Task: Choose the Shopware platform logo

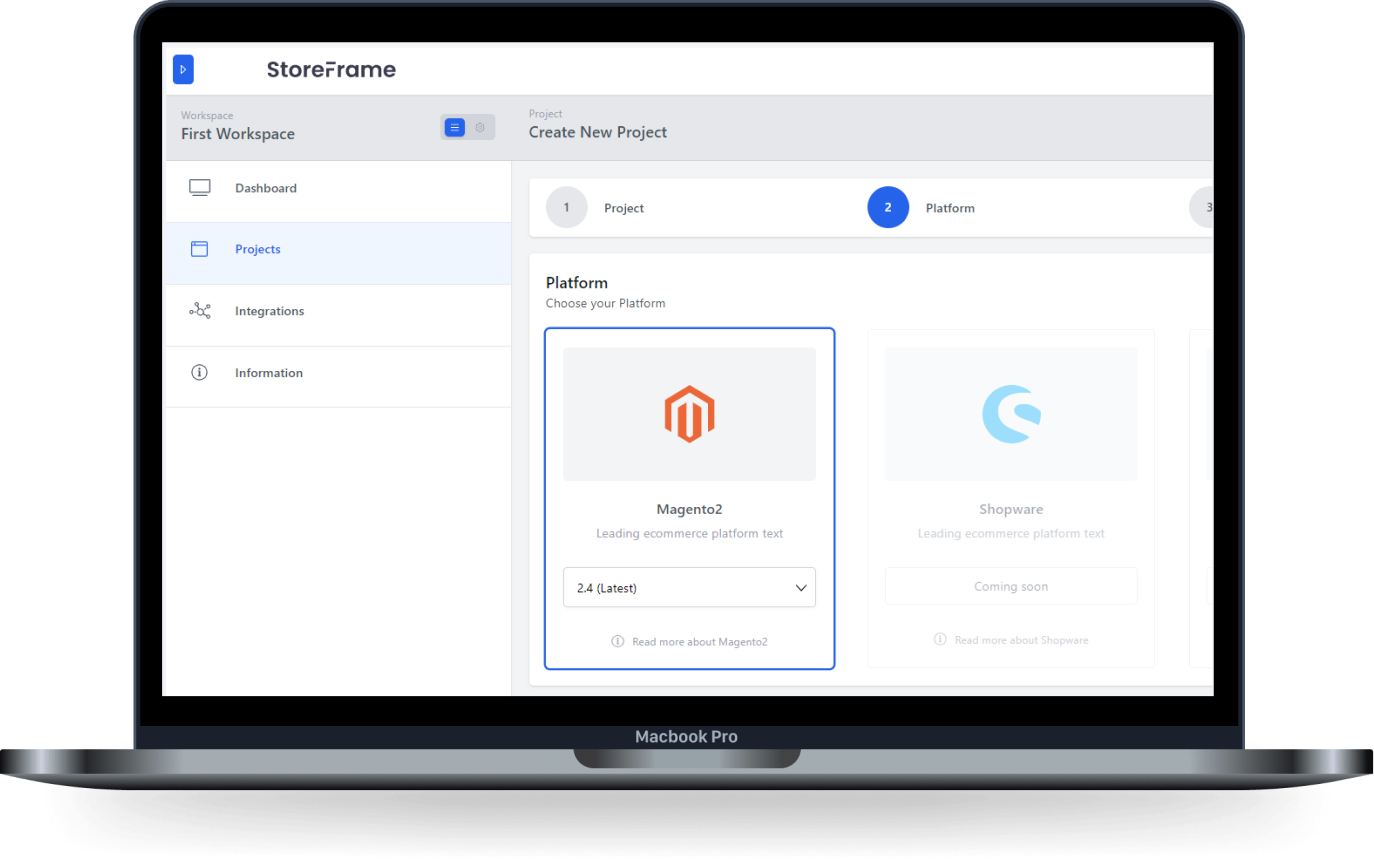Action: [1011, 414]
